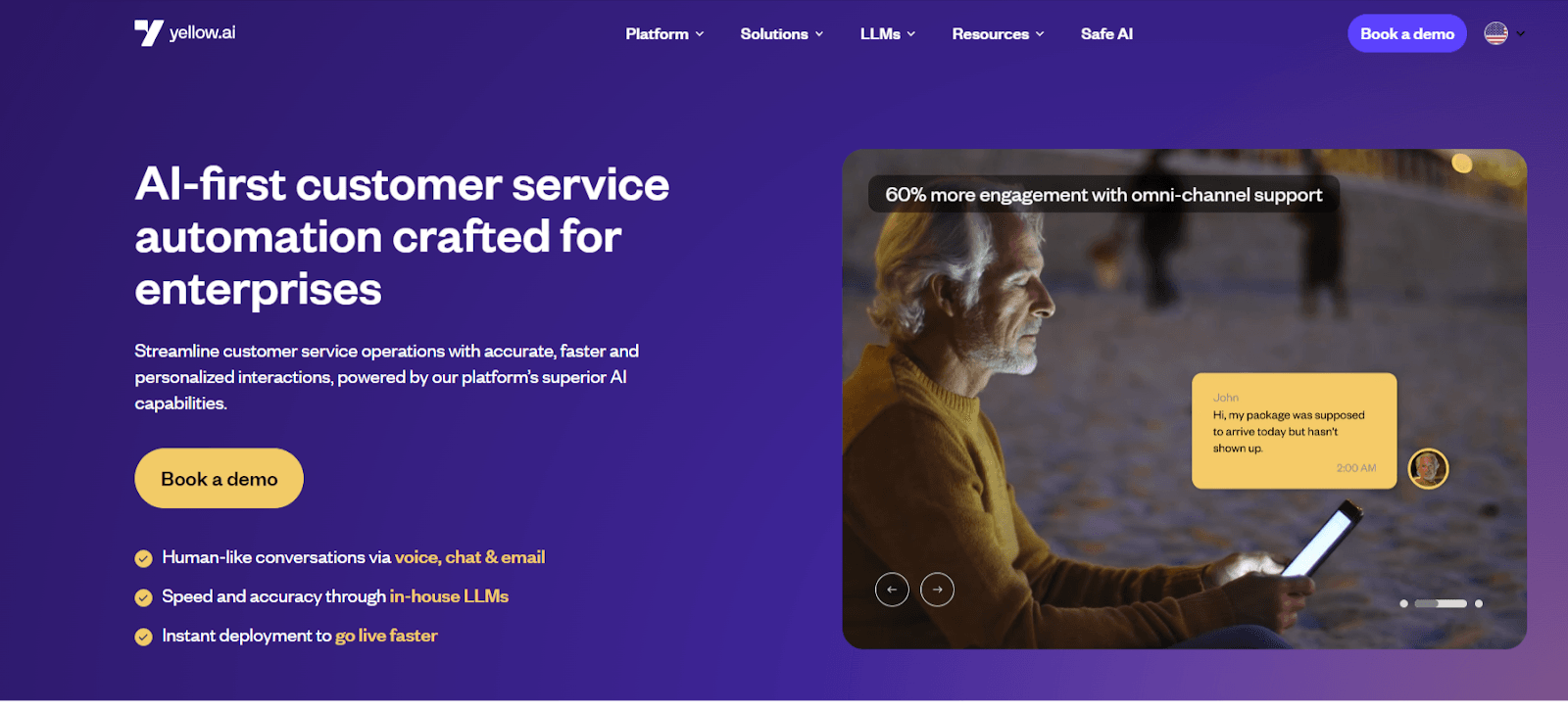Click the yellow customer chat message bubble

click(x=1294, y=431)
